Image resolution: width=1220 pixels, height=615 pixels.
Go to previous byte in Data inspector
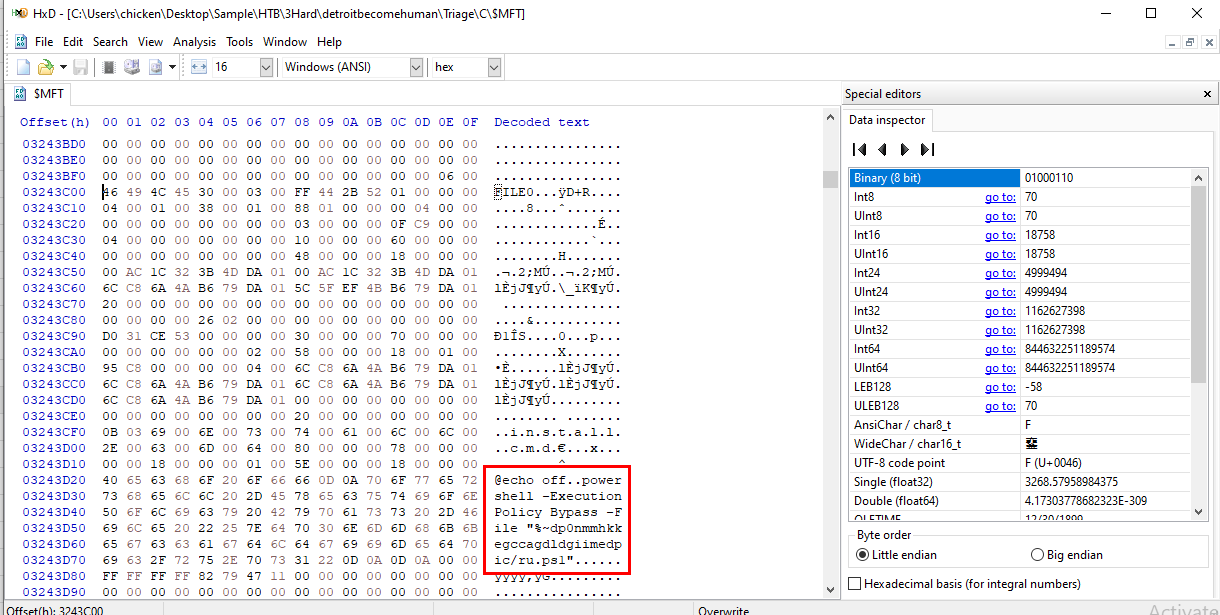pyautogui.click(x=882, y=149)
